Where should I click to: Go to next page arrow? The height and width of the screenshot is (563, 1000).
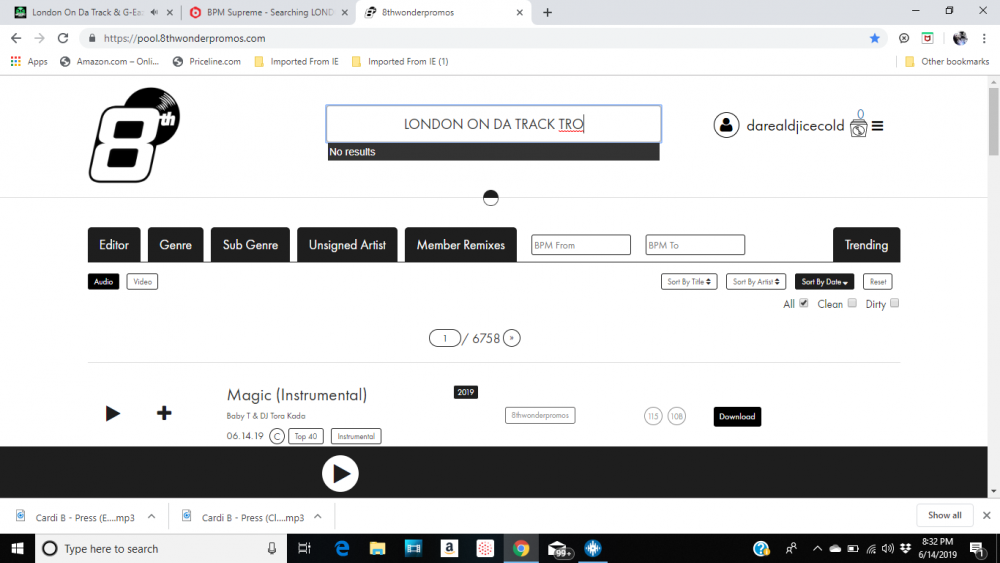click(x=512, y=338)
